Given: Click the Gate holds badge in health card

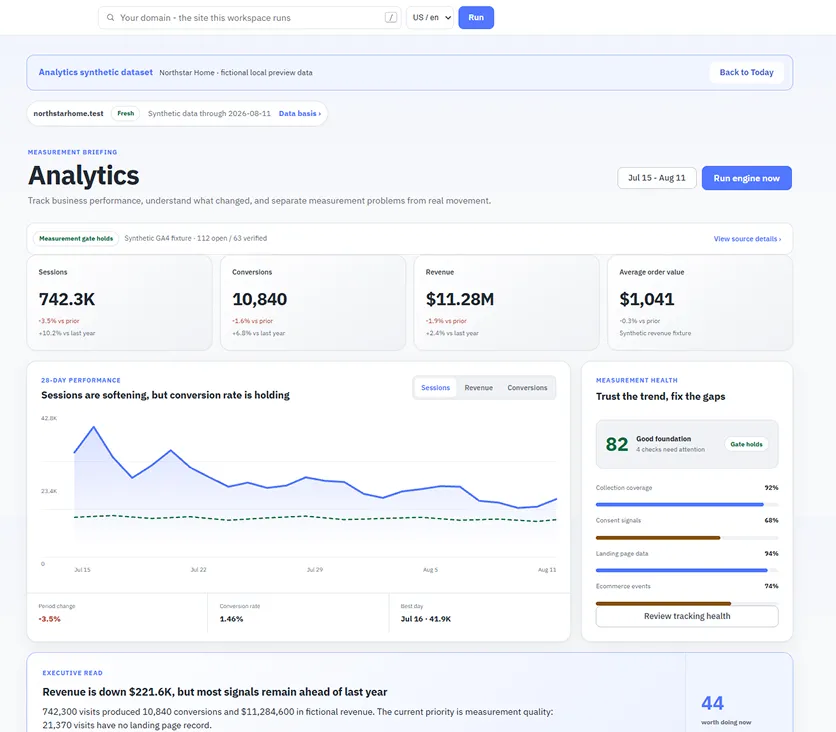Looking at the screenshot, I should coord(746,444).
